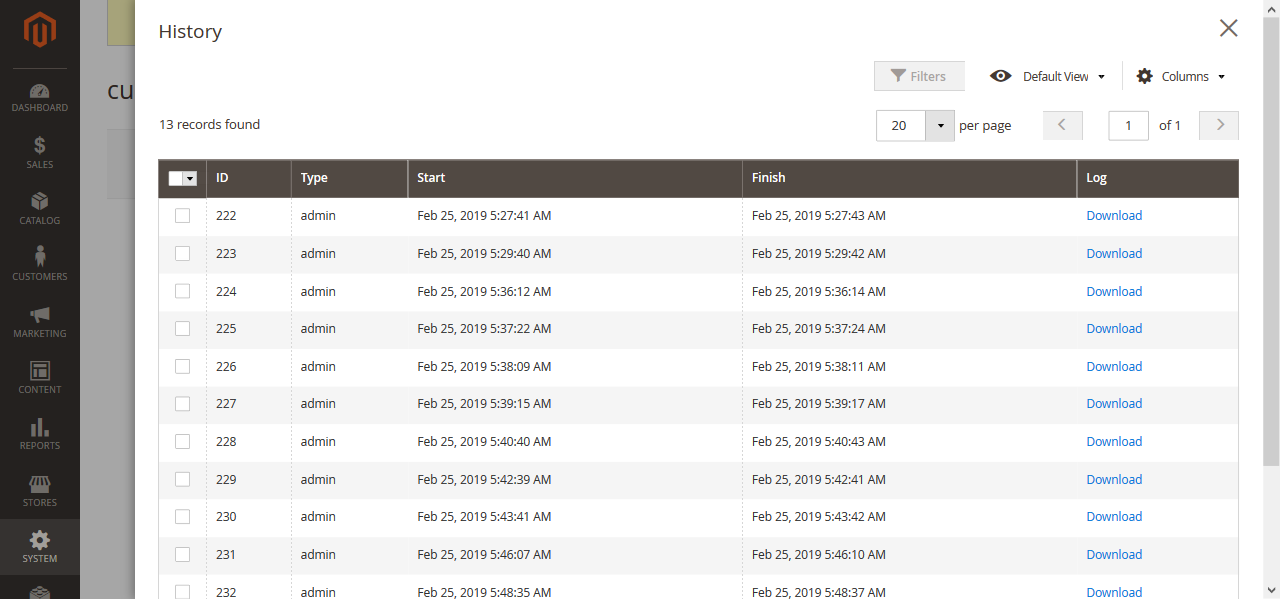This screenshot has width=1280, height=599.
Task: Click the Magento logo icon
Action: click(39, 31)
